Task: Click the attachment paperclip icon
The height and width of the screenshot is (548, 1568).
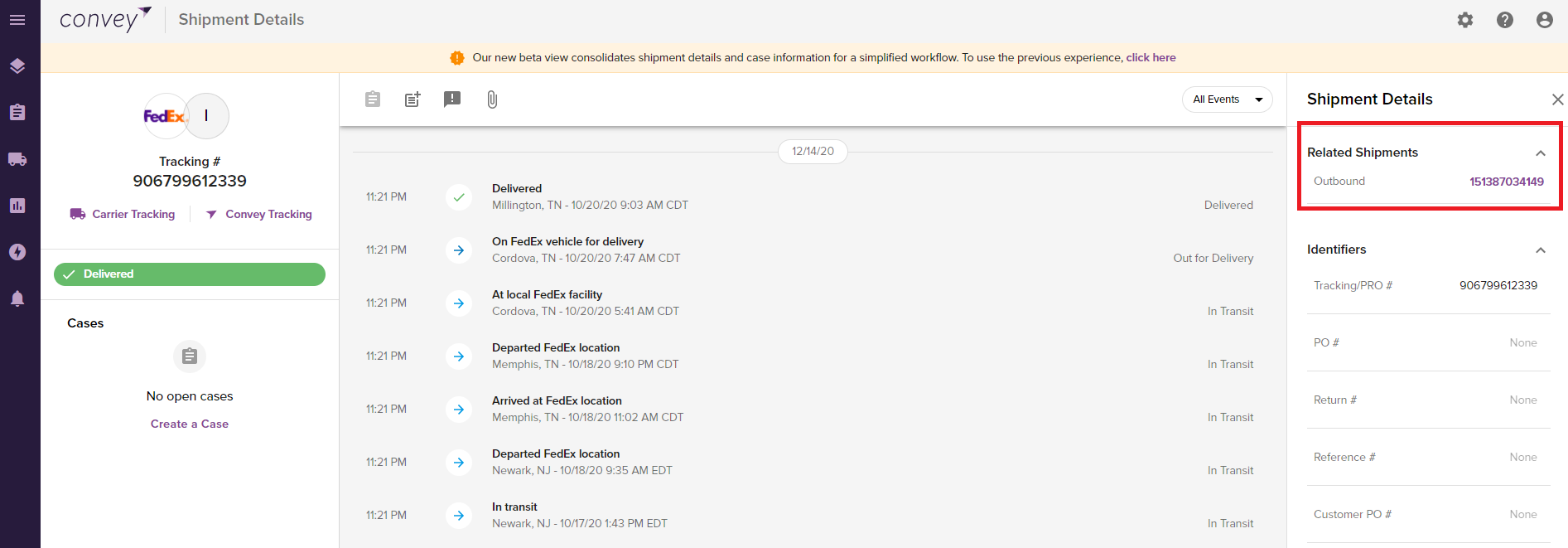Action: click(492, 99)
